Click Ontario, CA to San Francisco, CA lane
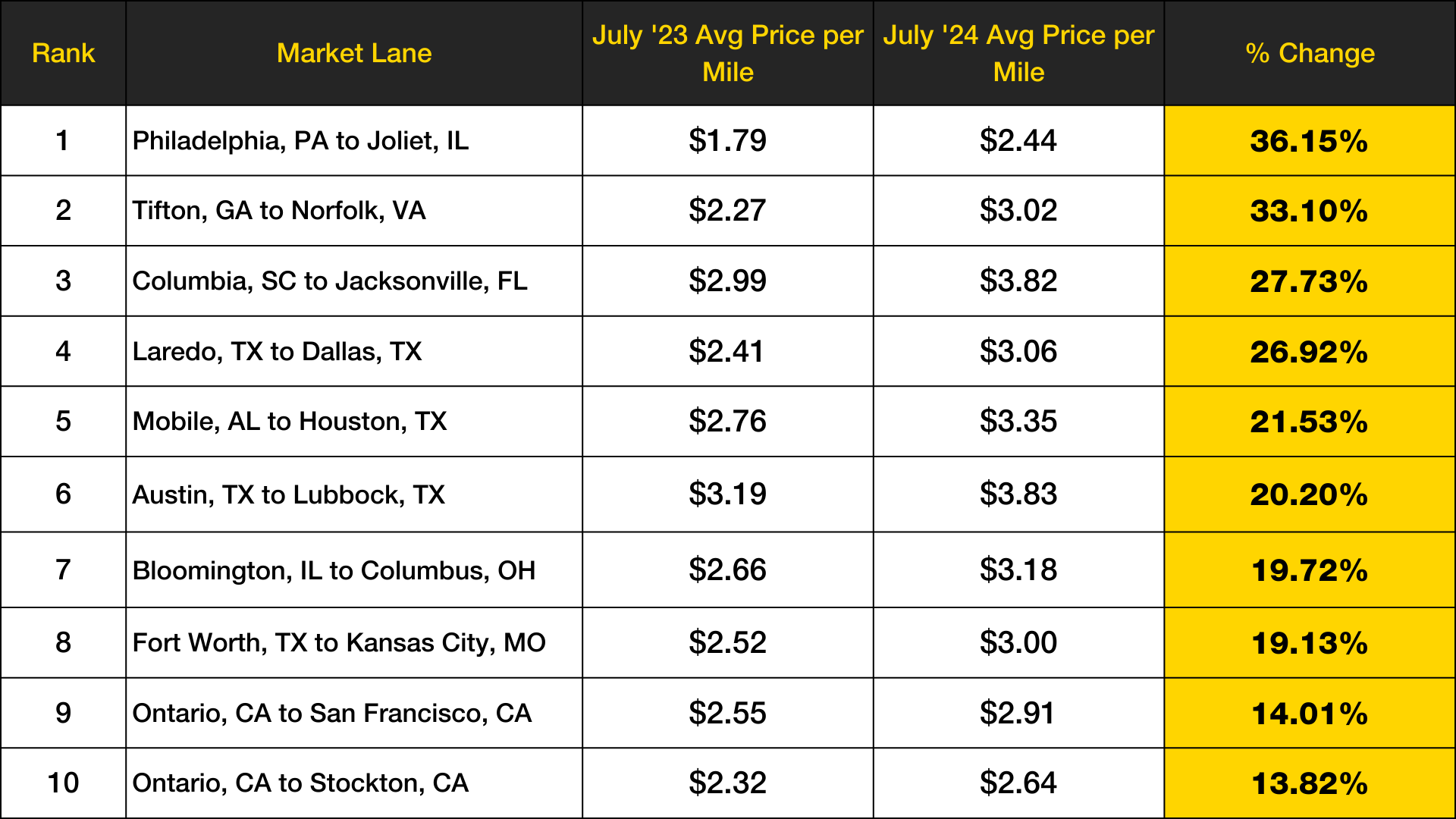 click(332, 714)
